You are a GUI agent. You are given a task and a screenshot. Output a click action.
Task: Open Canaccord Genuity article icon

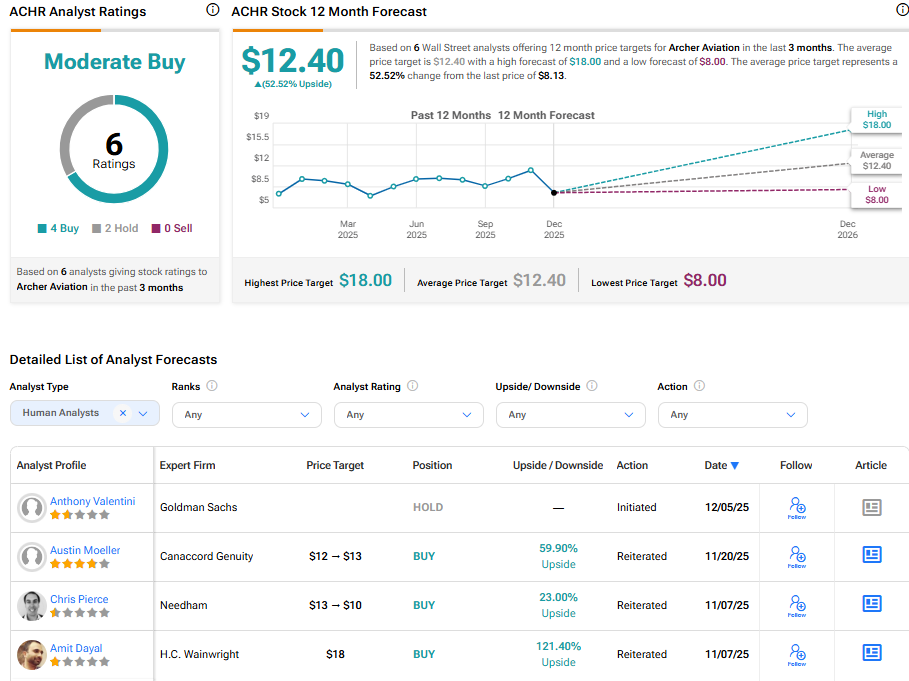click(871, 556)
